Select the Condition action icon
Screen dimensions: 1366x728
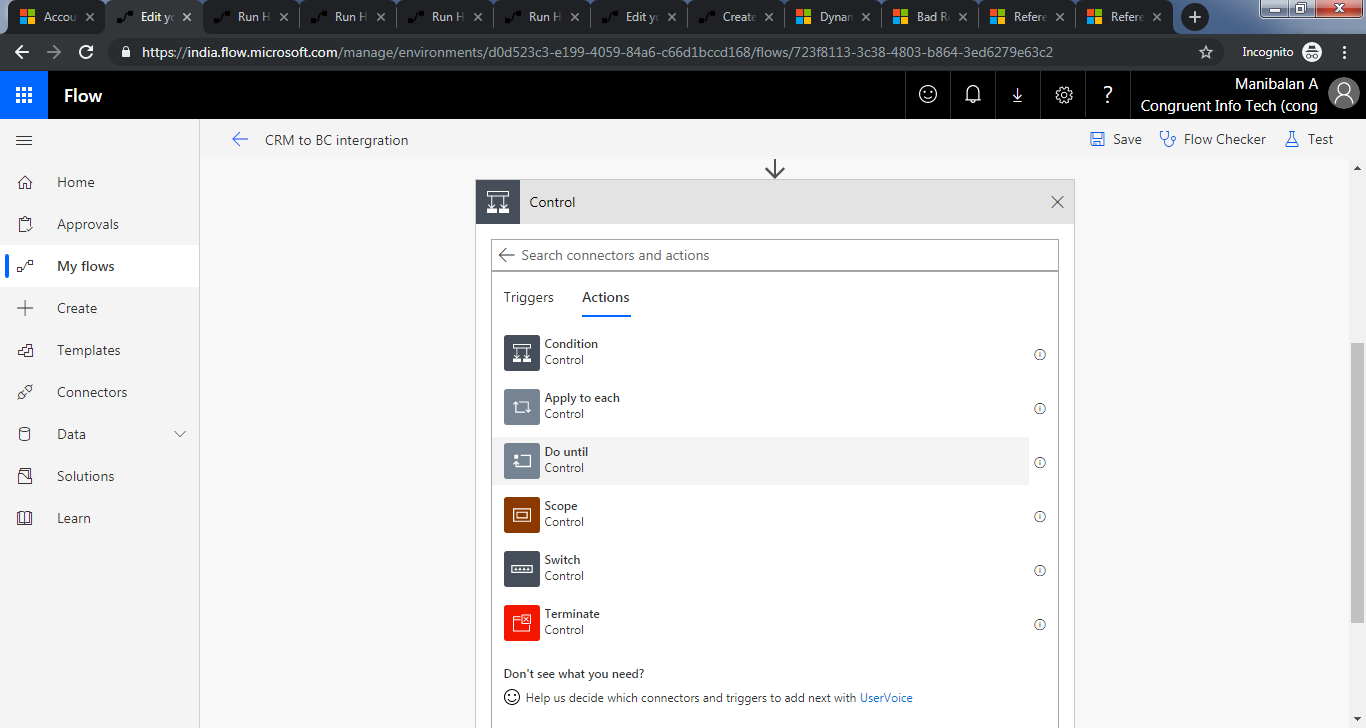click(522, 352)
